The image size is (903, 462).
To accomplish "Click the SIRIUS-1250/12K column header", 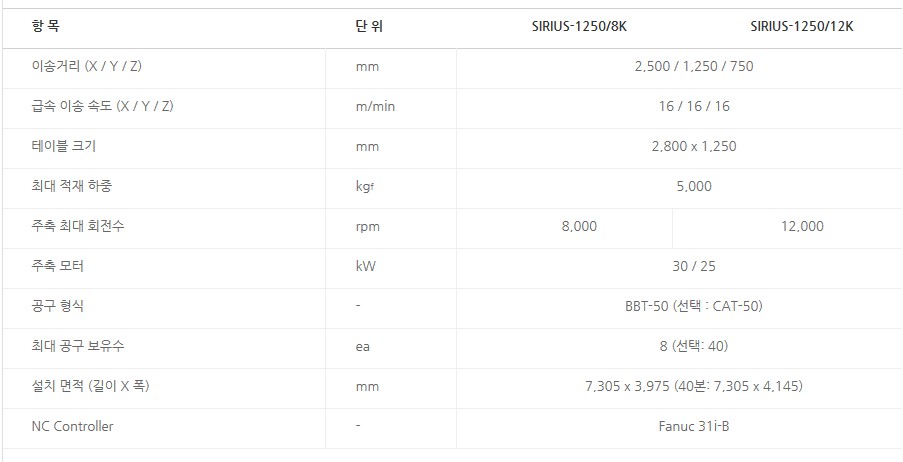I will pos(801,27).
